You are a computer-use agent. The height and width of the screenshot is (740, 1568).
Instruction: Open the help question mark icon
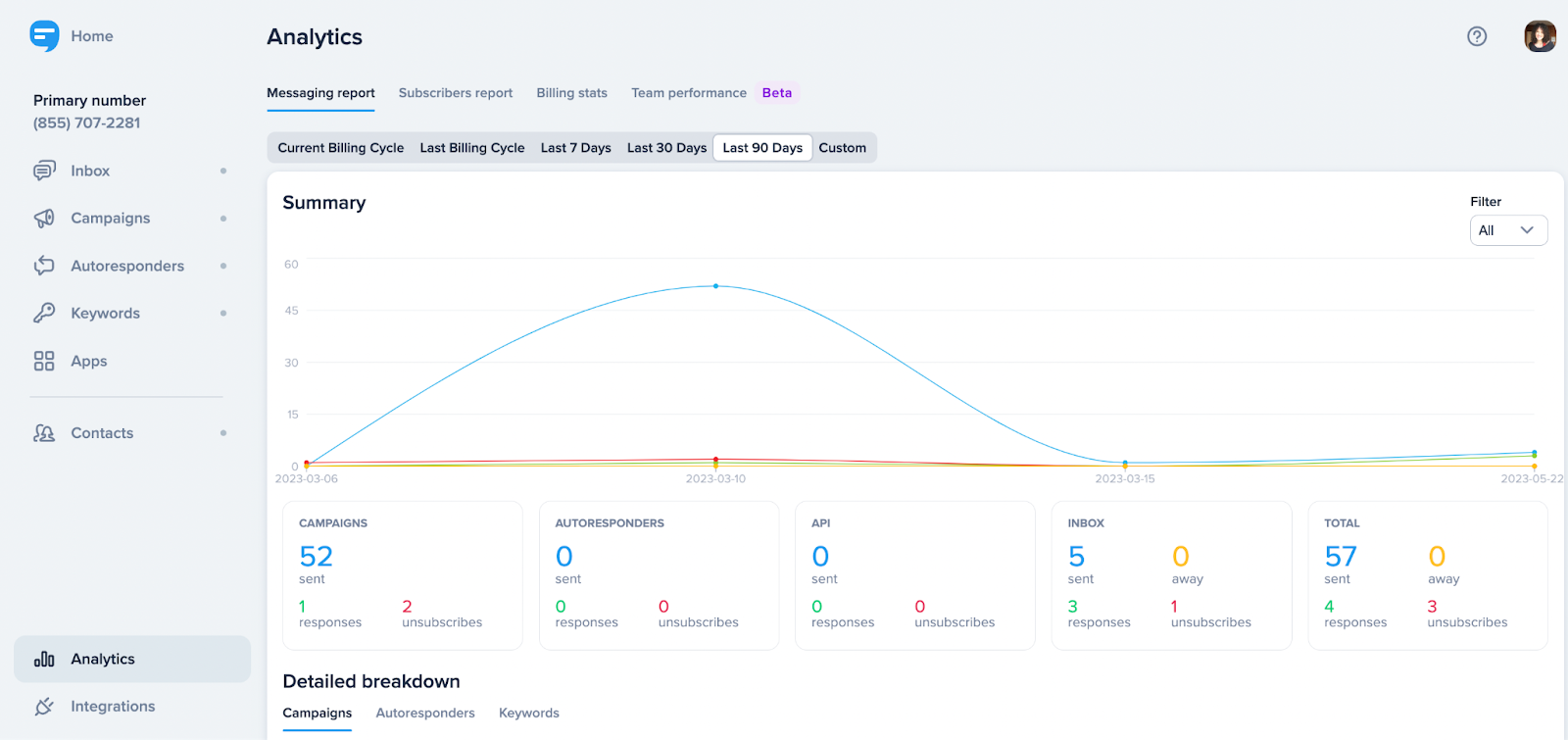point(1477,36)
